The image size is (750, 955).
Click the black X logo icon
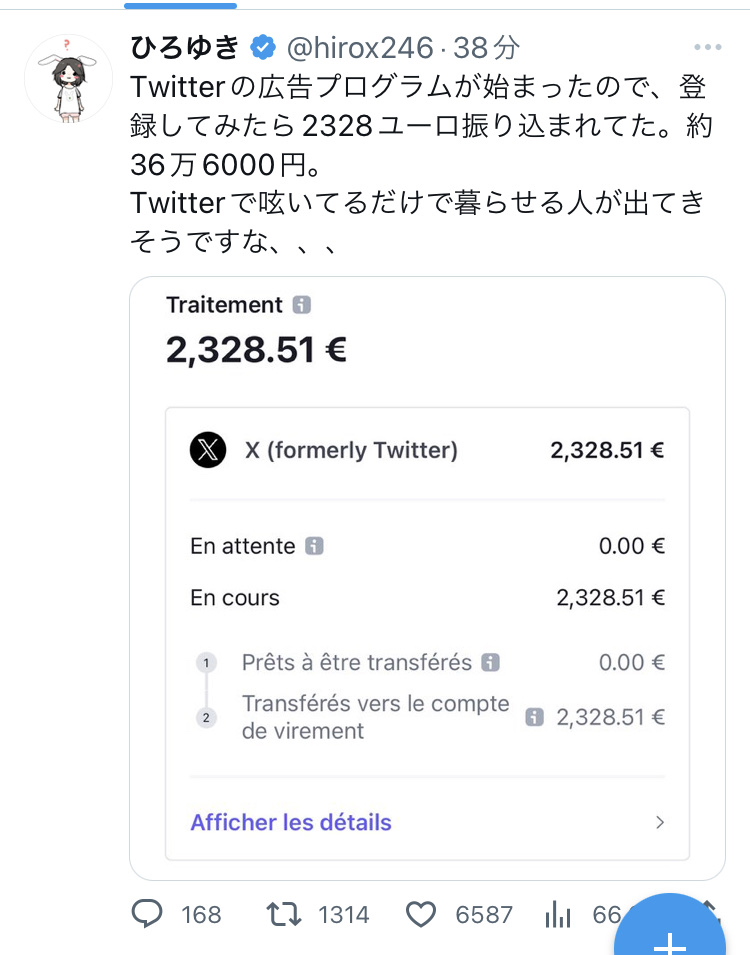click(x=208, y=450)
